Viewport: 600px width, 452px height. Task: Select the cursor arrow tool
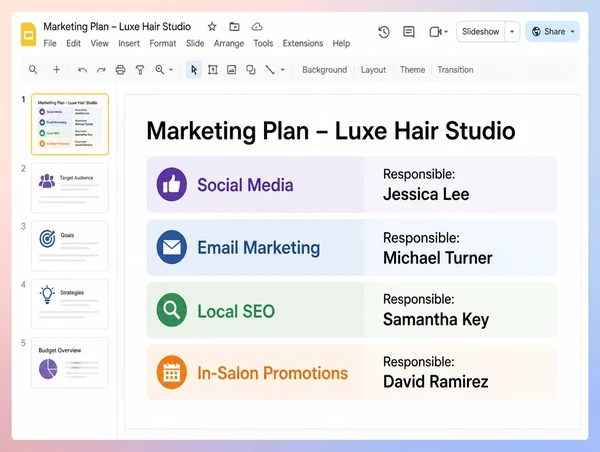(194, 70)
